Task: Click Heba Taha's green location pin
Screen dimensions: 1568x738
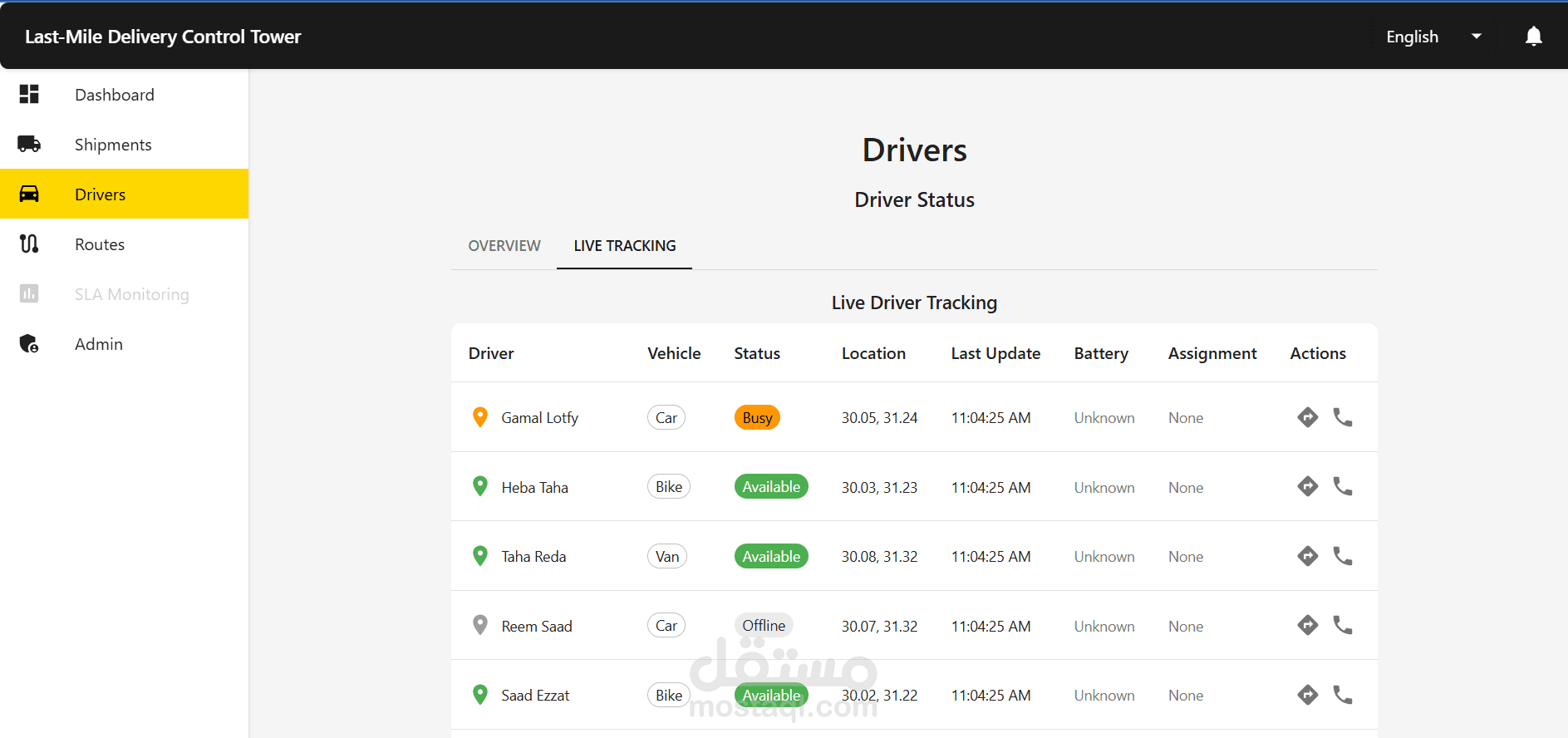Action: click(x=479, y=486)
